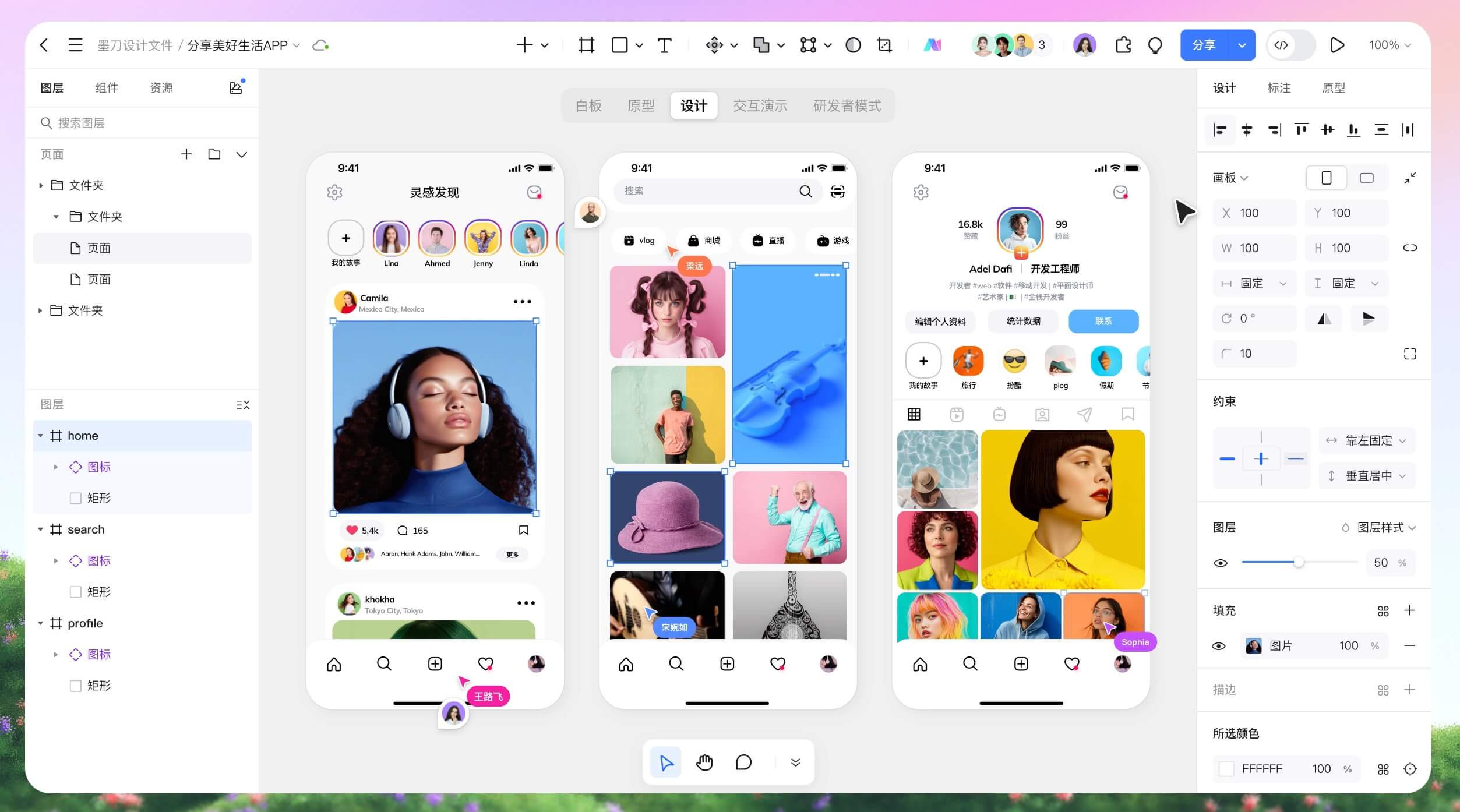Click the FFFFFF color swatch under 所选颜色
This screenshot has height=812, width=1460.
(x=1226, y=768)
